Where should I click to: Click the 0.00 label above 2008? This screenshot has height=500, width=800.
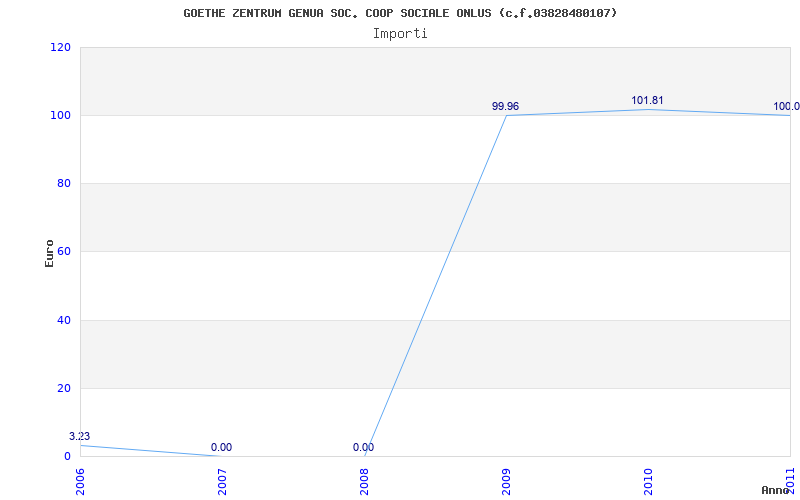coord(363,447)
